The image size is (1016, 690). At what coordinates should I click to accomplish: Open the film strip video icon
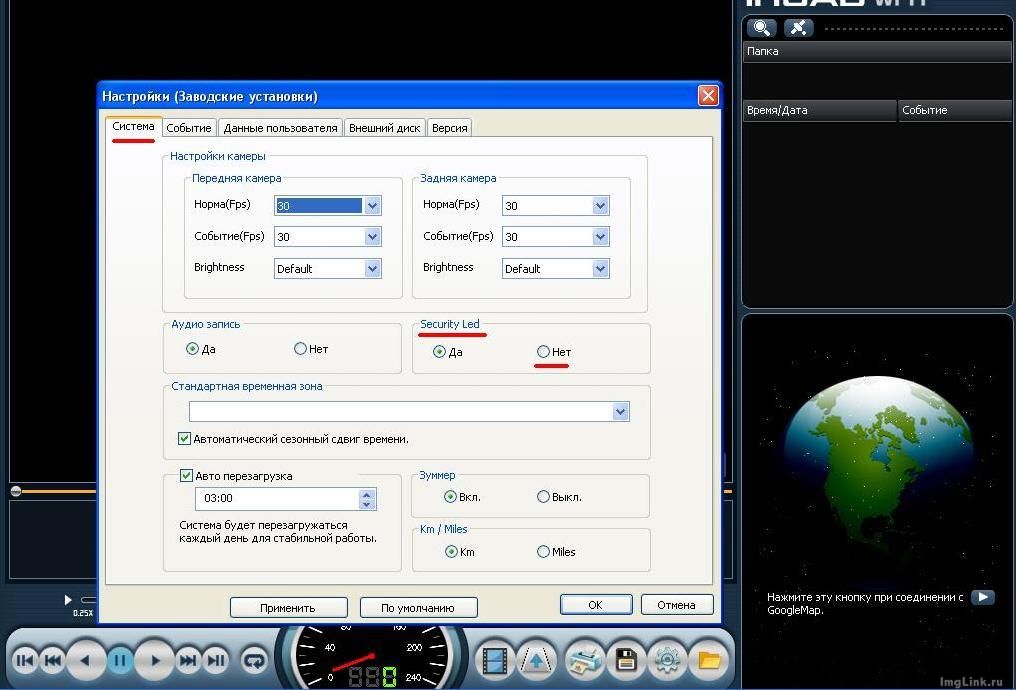(x=494, y=661)
